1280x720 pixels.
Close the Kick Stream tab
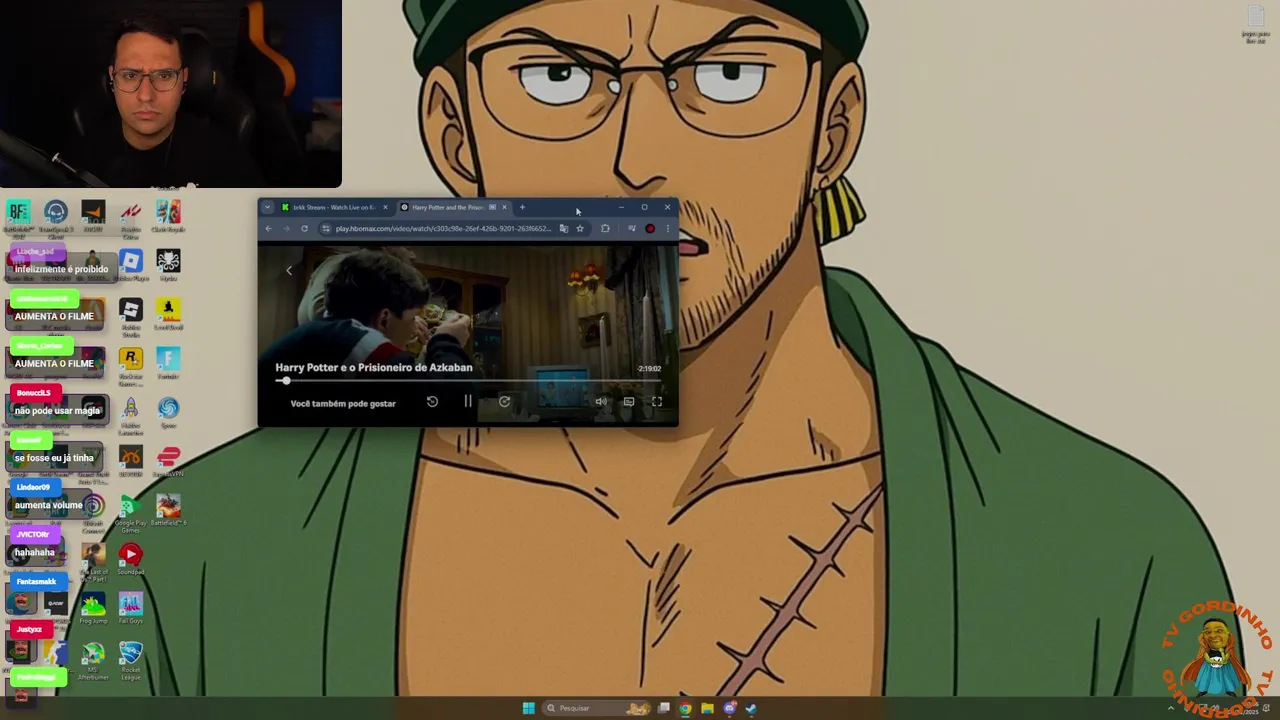pyautogui.click(x=385, y=207)
